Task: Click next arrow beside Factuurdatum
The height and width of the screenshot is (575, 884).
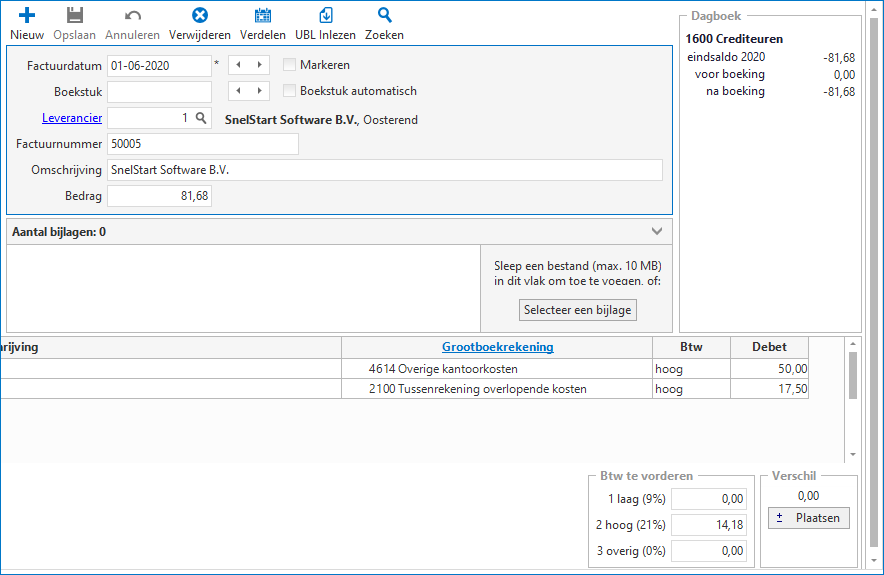Action: click(260, 65)
